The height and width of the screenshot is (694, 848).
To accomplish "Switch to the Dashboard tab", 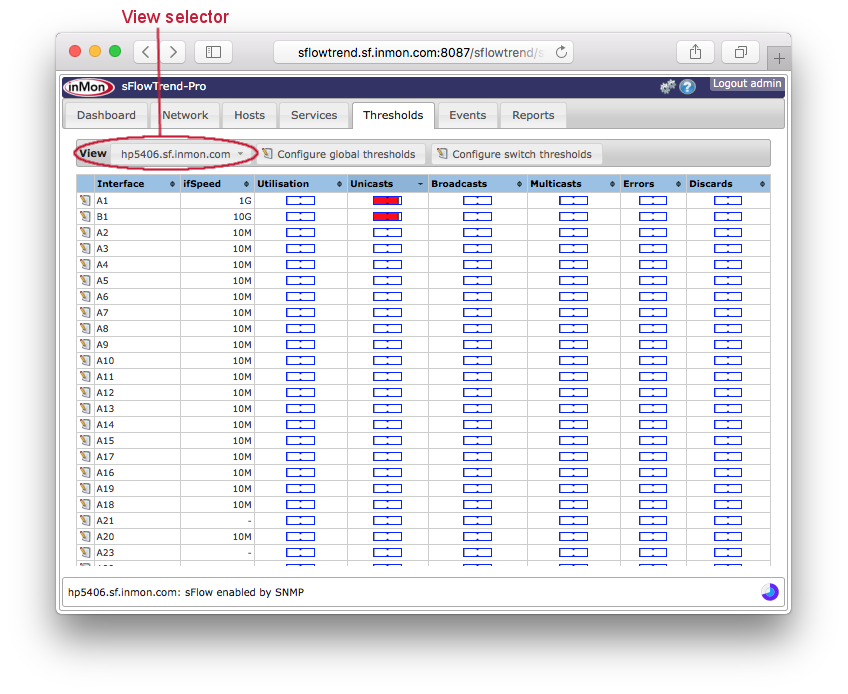I will pos(106,115).
